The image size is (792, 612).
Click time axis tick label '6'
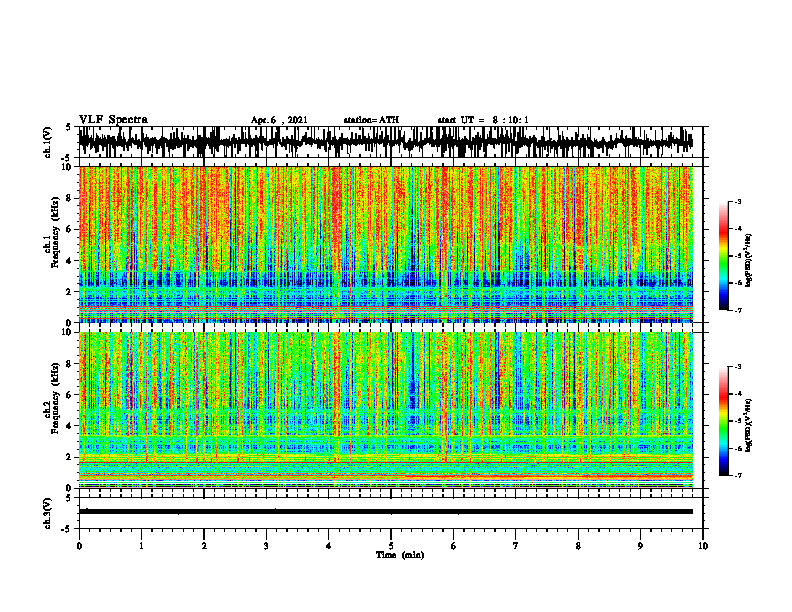click(453, 546)
